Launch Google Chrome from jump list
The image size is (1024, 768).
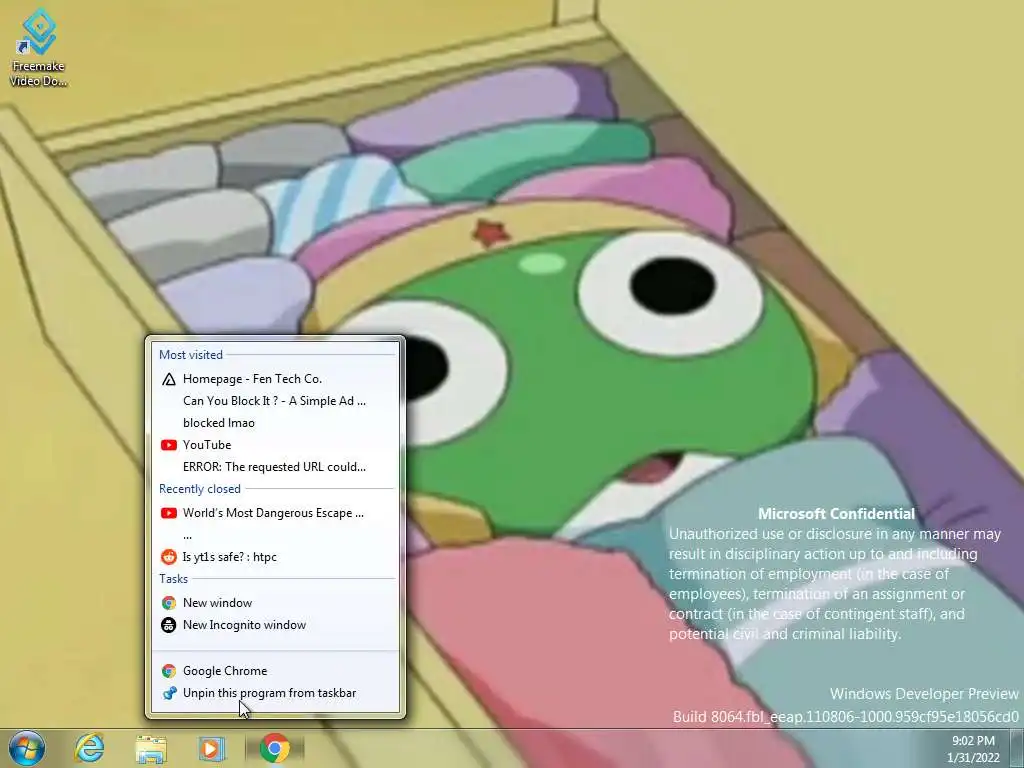[275, 671]
